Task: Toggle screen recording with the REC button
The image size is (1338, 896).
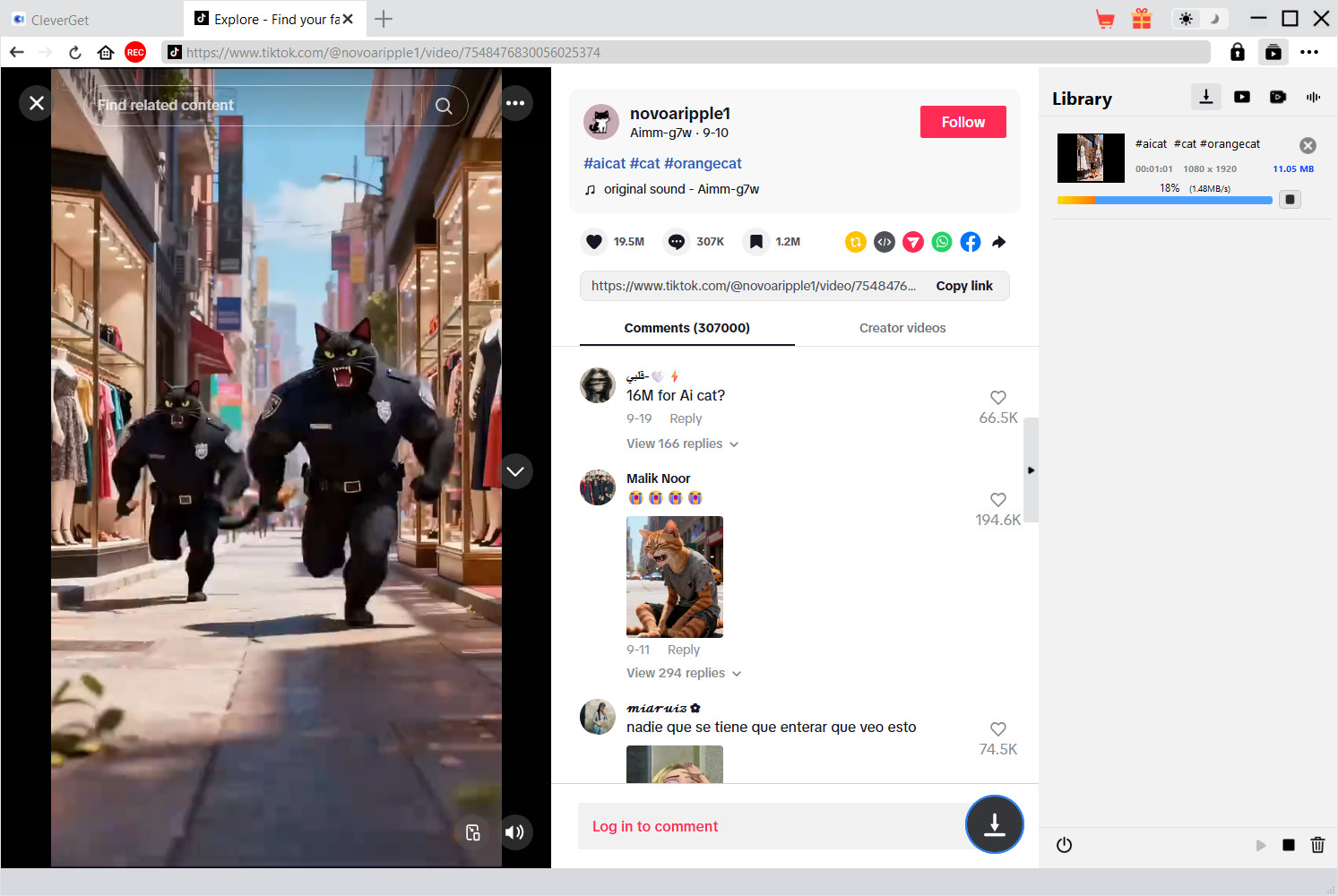Action: pos(134,52)
